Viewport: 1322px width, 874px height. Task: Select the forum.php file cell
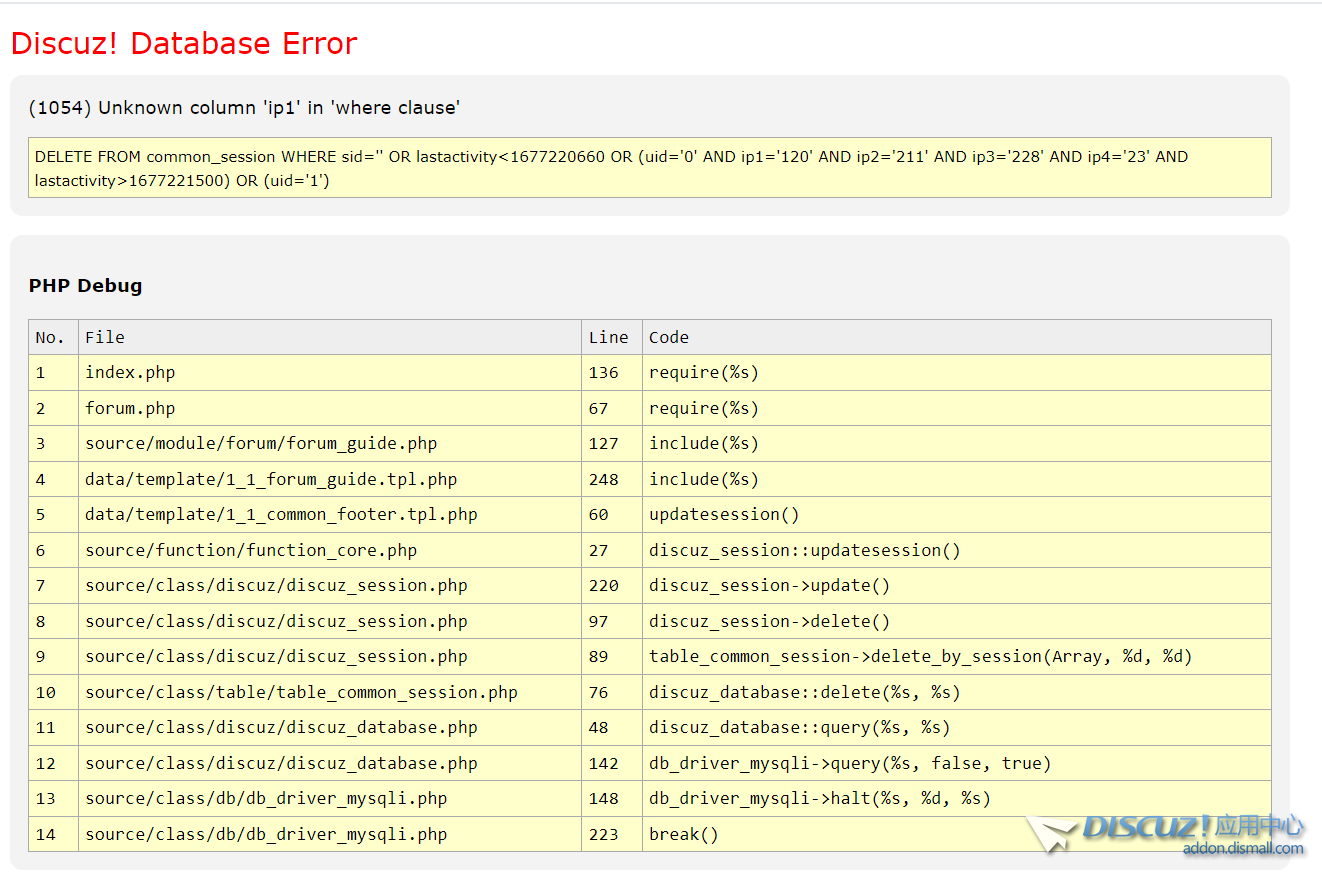(130, 408)
